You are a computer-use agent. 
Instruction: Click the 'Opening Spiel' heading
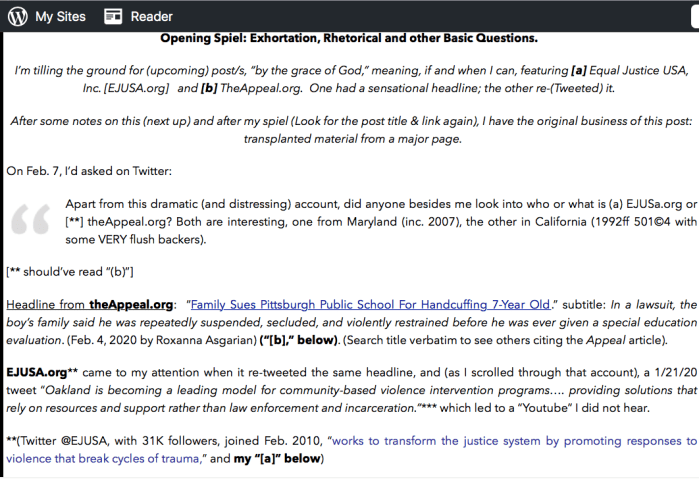[x=349, y=39]
